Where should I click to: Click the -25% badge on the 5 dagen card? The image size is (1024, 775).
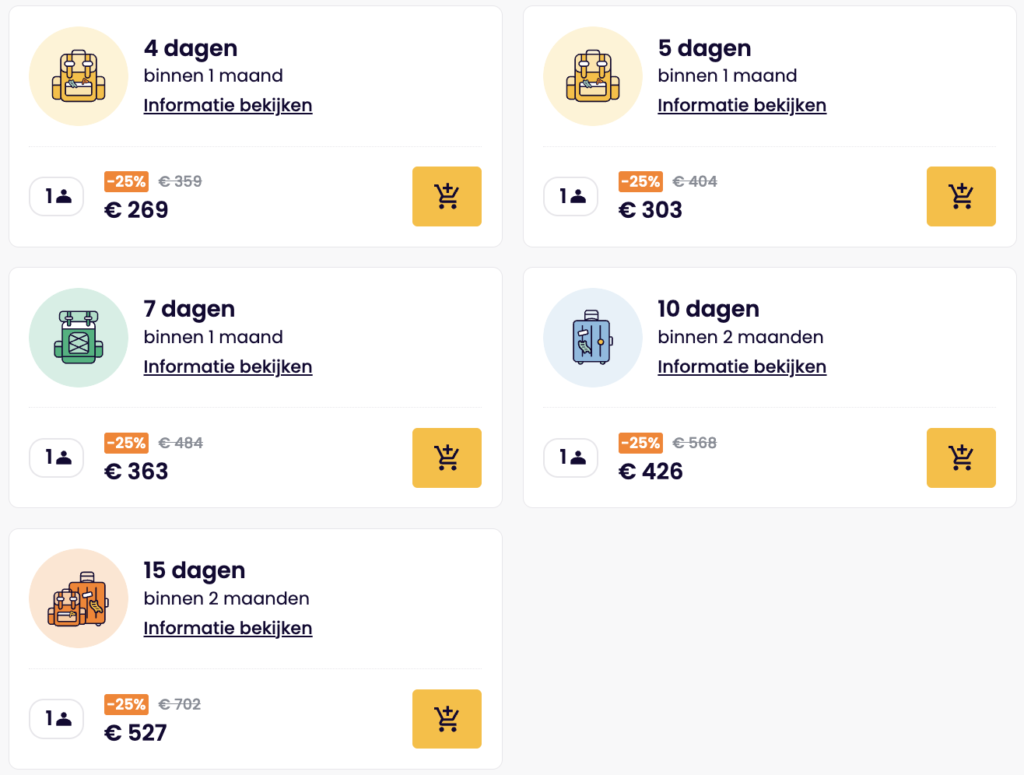pos(640,181)
